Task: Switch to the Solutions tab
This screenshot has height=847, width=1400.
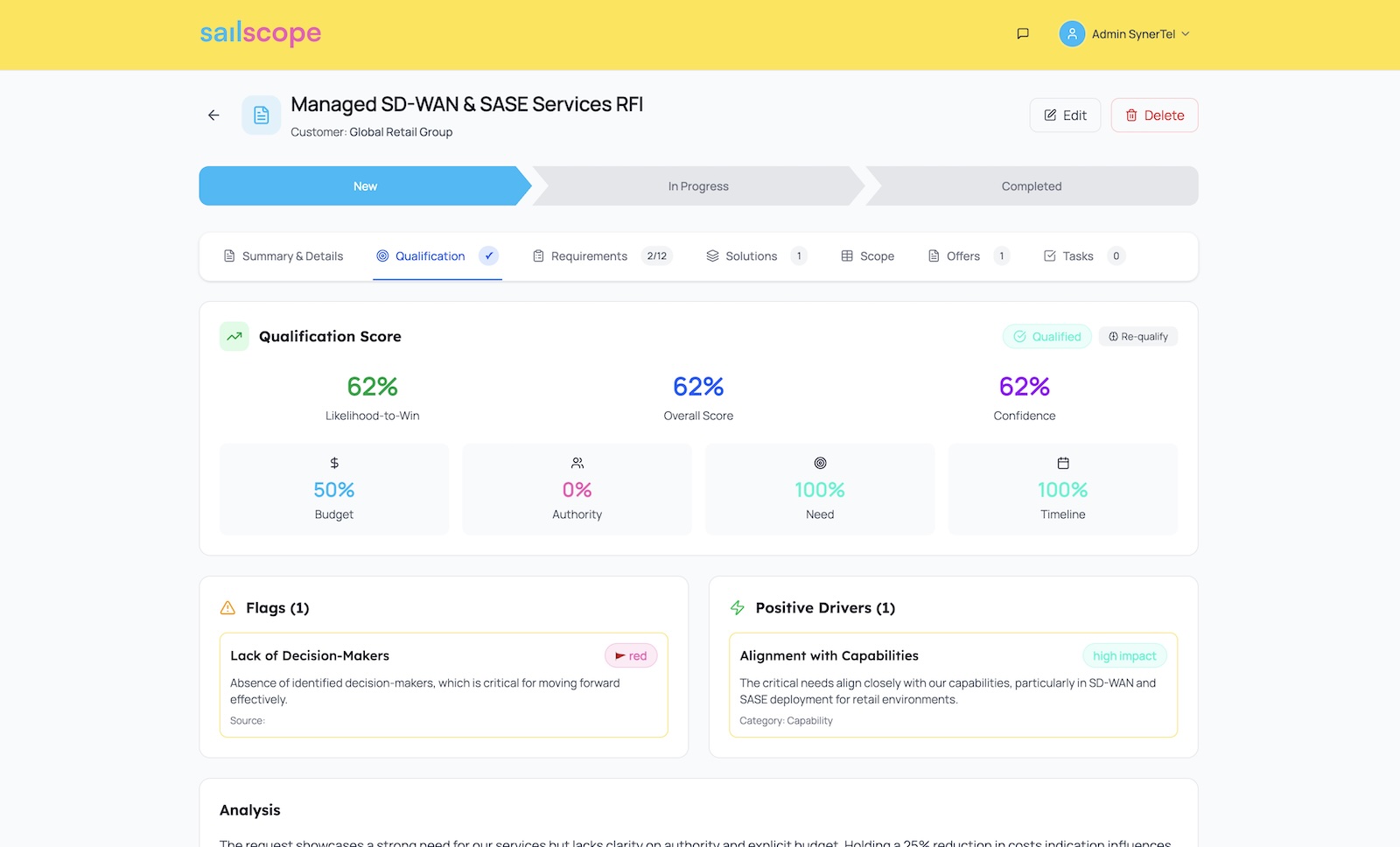Action: tap(750, 256)
